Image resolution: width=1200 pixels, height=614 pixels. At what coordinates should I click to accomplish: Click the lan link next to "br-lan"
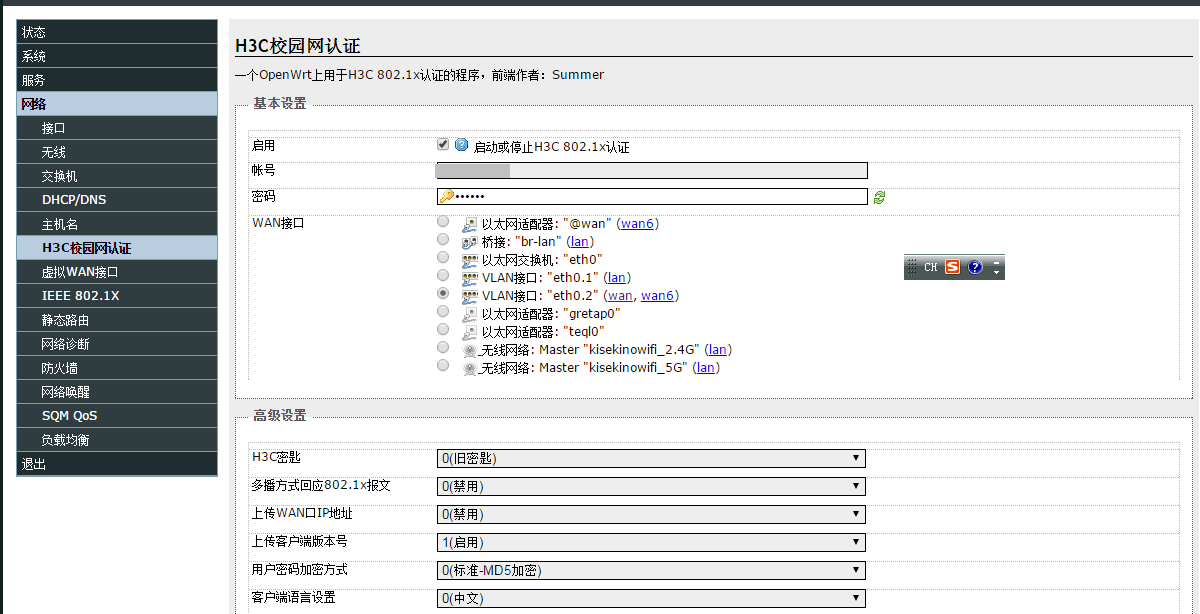click(580, 242)
